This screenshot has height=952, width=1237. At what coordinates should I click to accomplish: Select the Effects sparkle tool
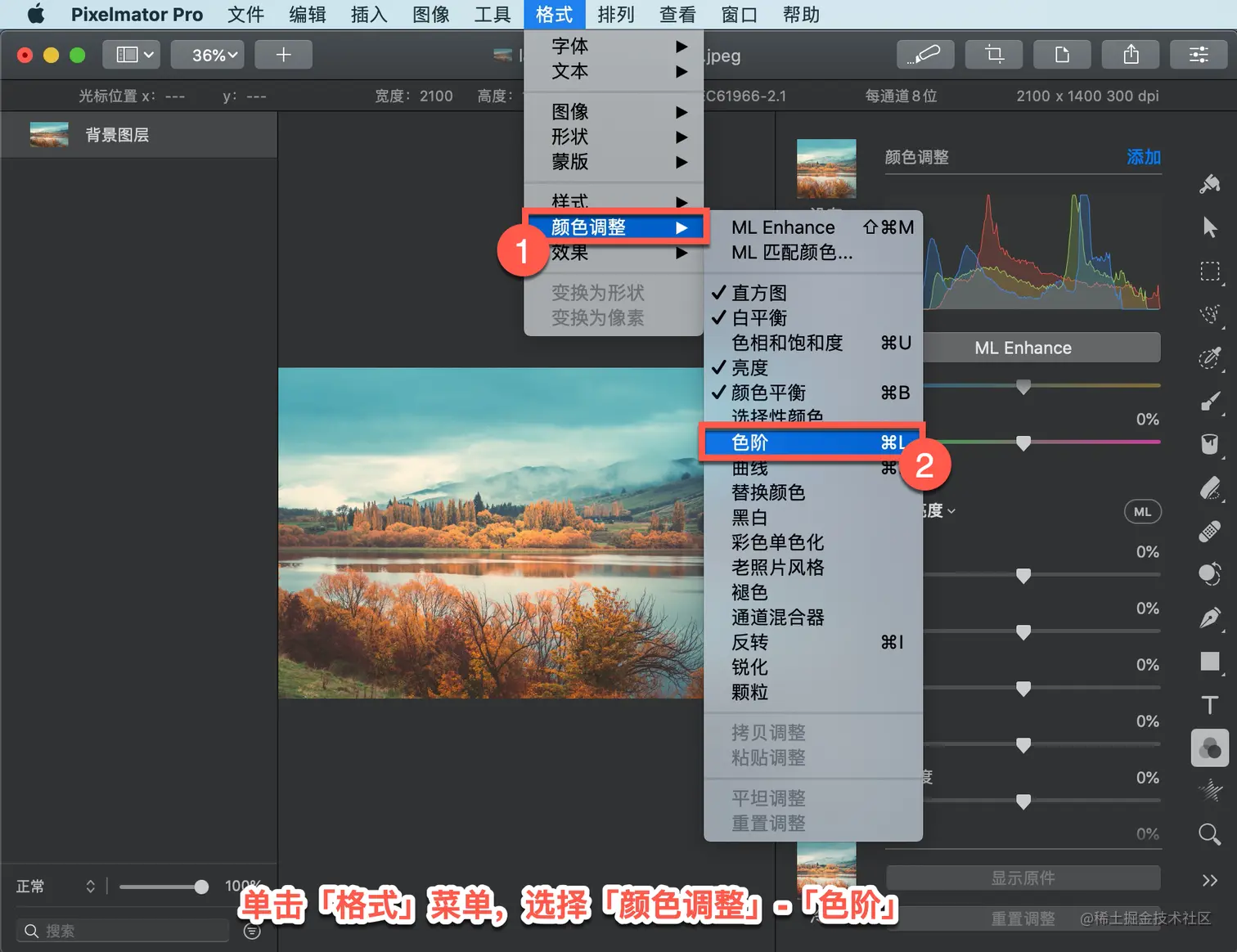tap(1210, 791)
